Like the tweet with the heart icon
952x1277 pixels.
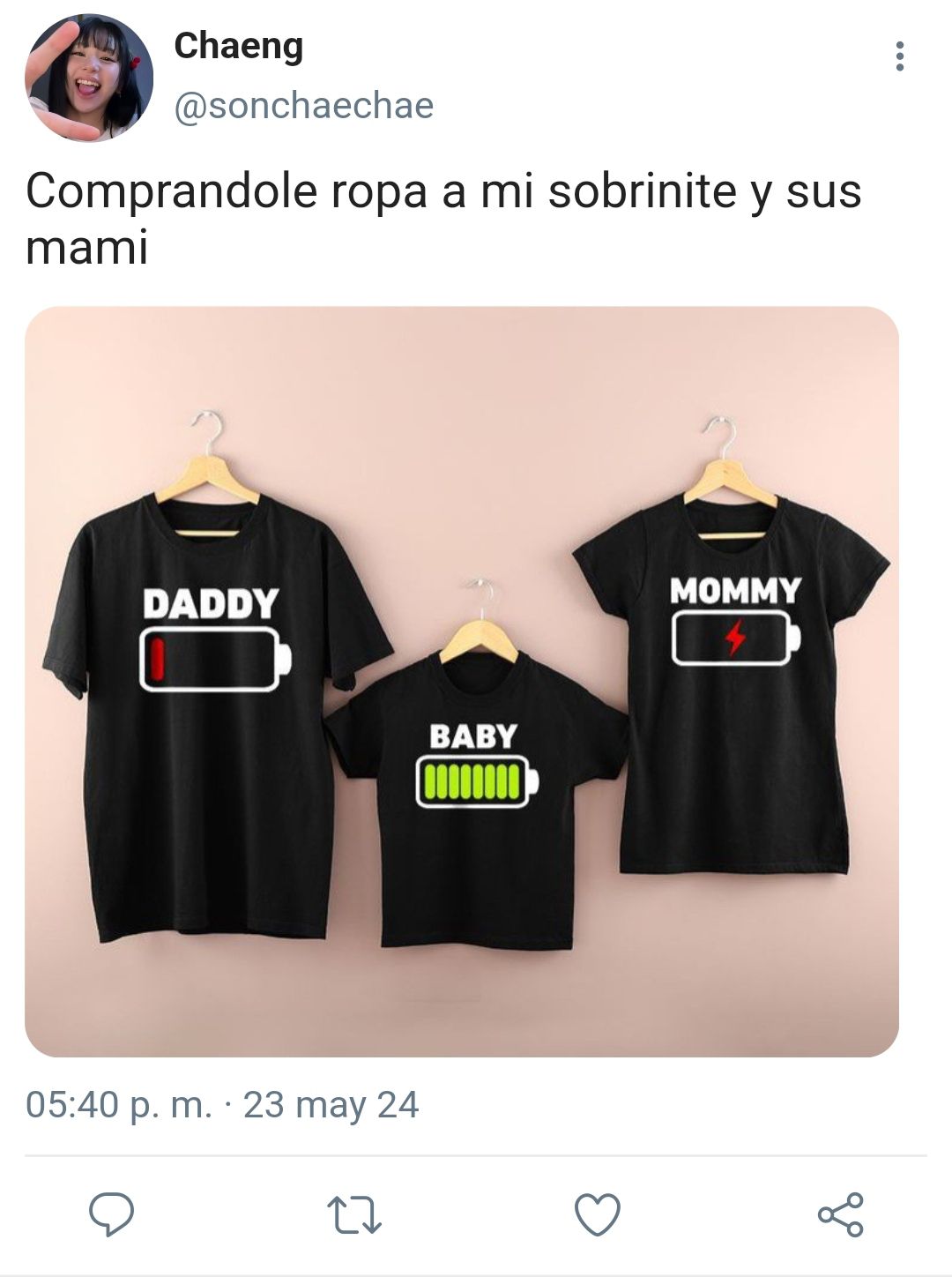[598, 1214]
